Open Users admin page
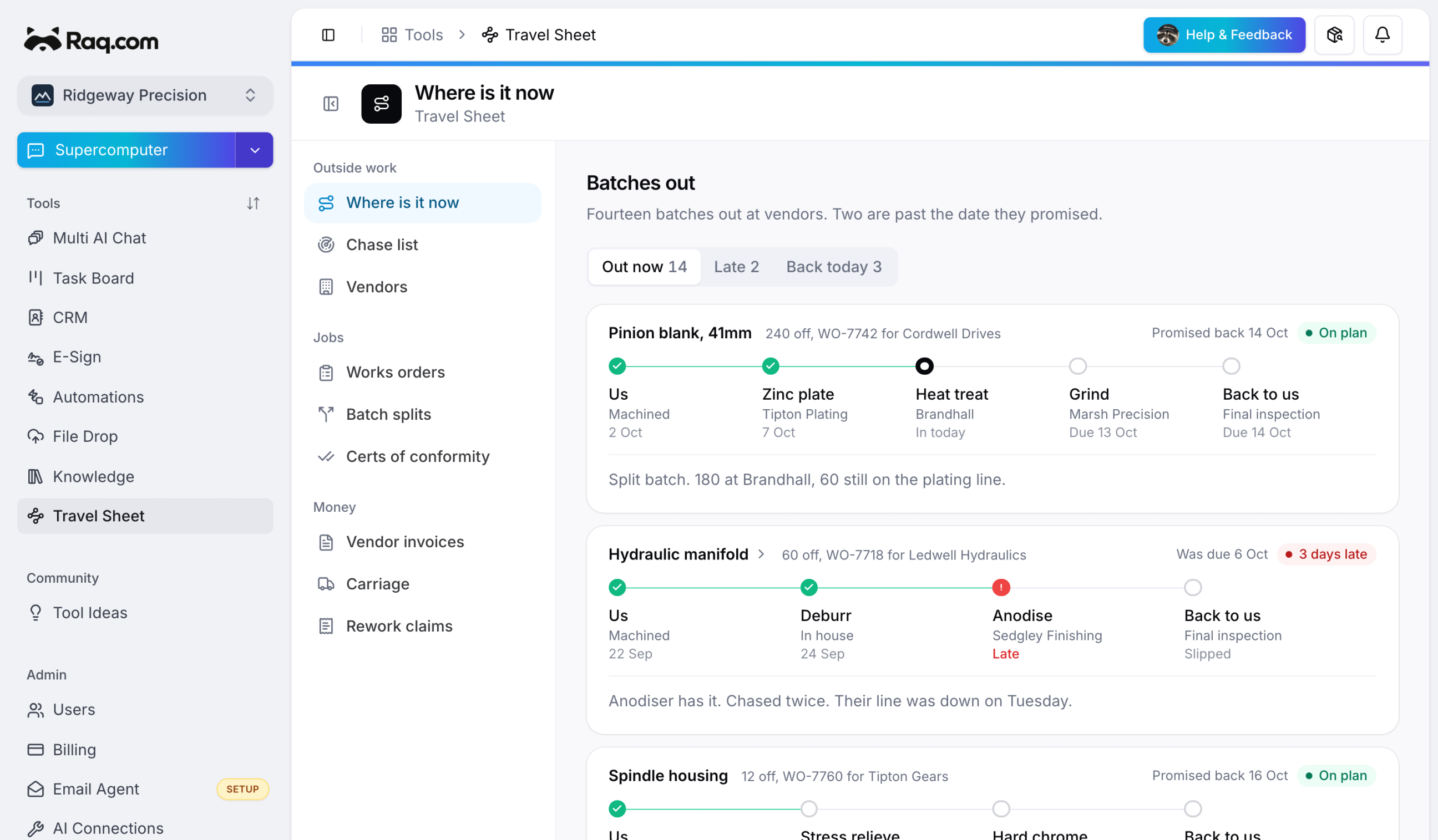This screenshot has width=1438, height=840. pyautogui.click(x=145, y=709)
